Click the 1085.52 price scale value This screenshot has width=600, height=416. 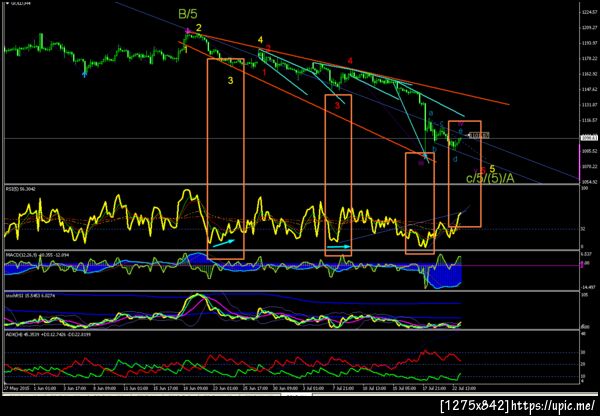click(x=590, y=151)
